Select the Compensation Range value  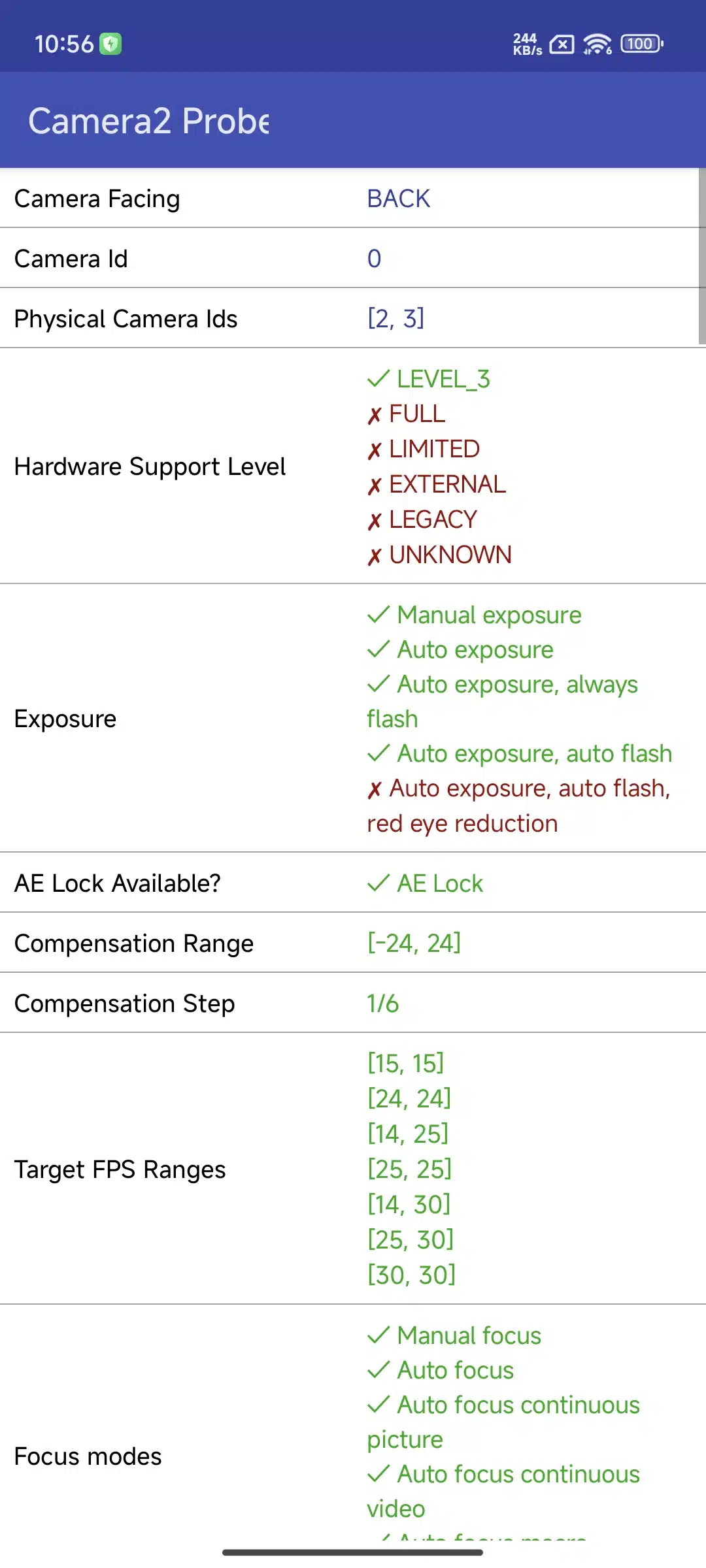click(x=414, y=943)
